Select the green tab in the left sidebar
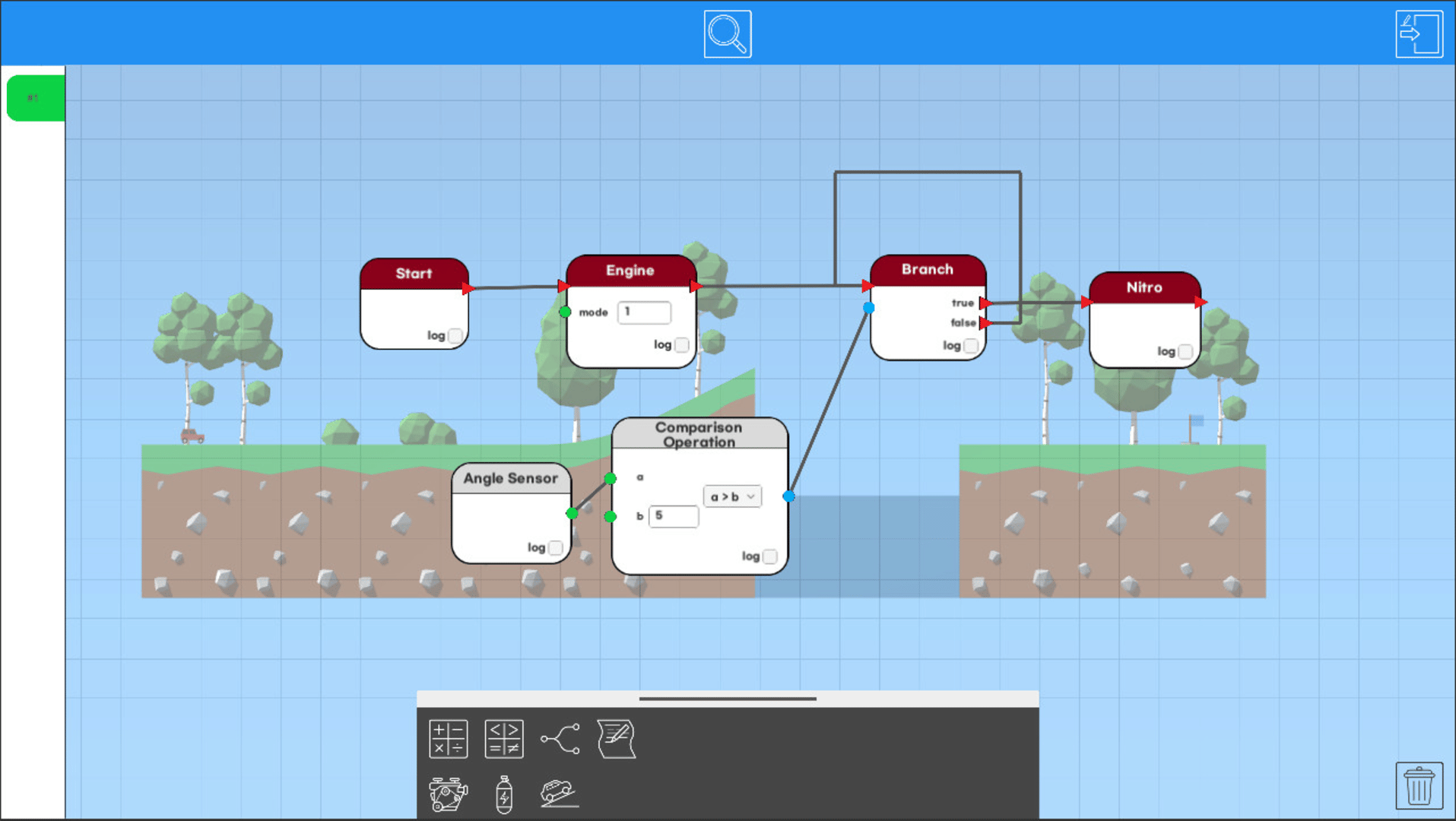This screenshot has width=1456, height=821. tap(35, 98)
